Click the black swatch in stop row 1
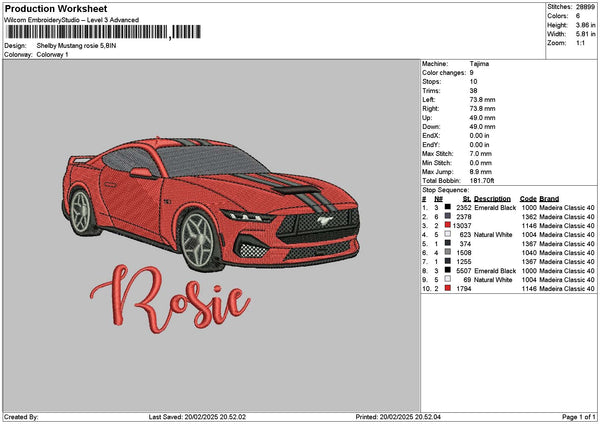 [x=447, y=207]
